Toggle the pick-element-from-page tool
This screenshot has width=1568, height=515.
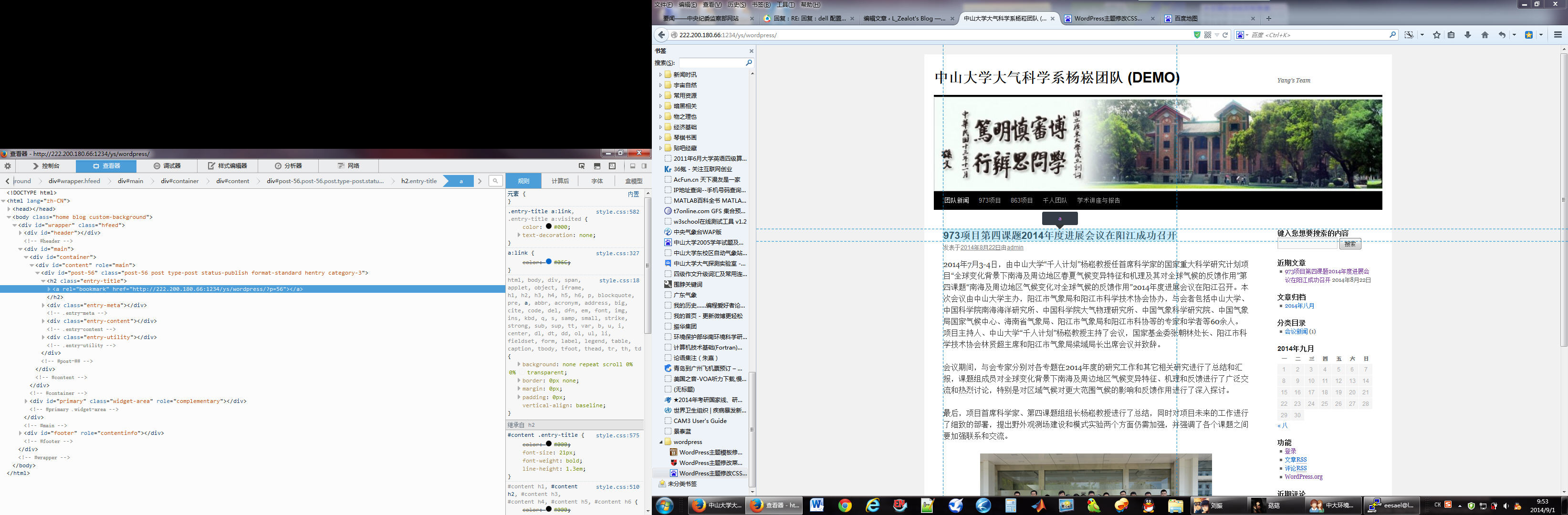pos(582,165)
